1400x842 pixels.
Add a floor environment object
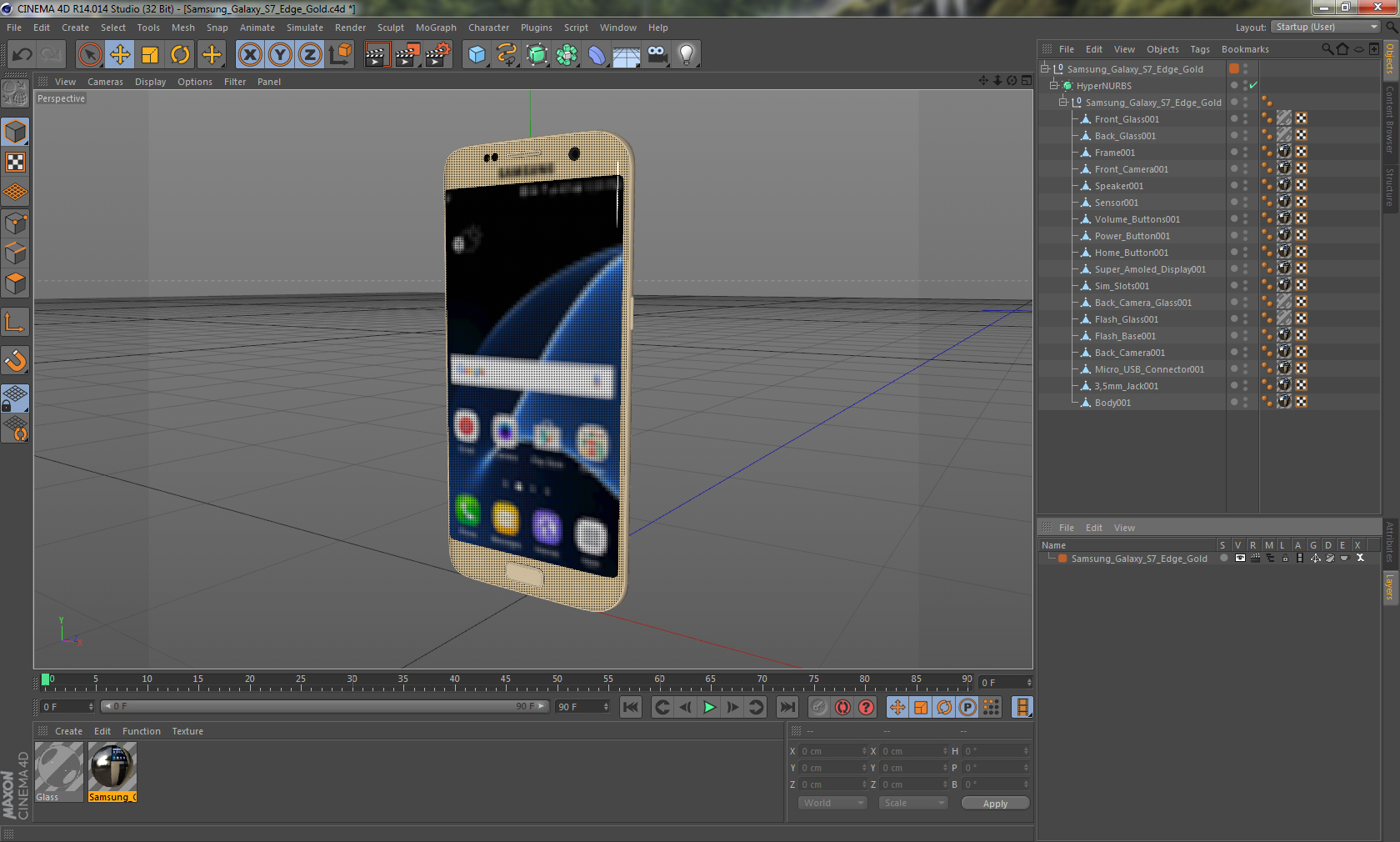[x=627, y=55]
